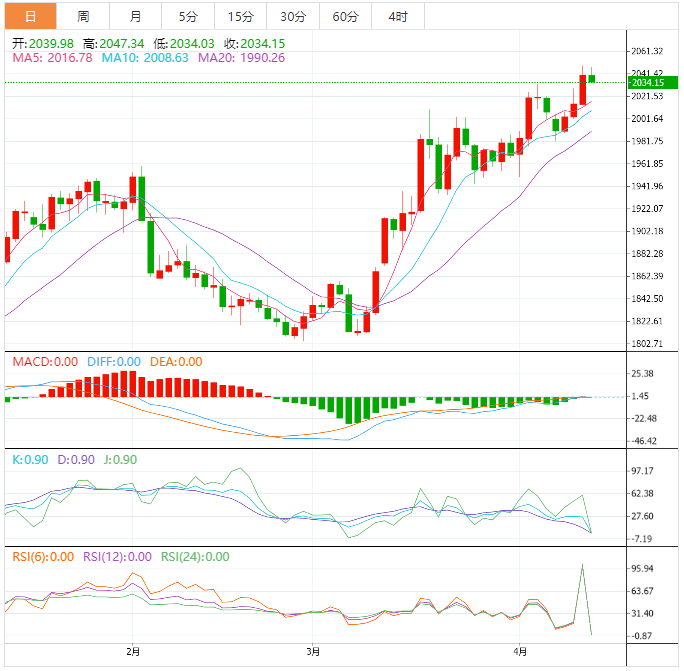Viewport: 684px width, 671px height.
Task: Open the 4时 four-hour tab
Action: [x=397, y=16]
